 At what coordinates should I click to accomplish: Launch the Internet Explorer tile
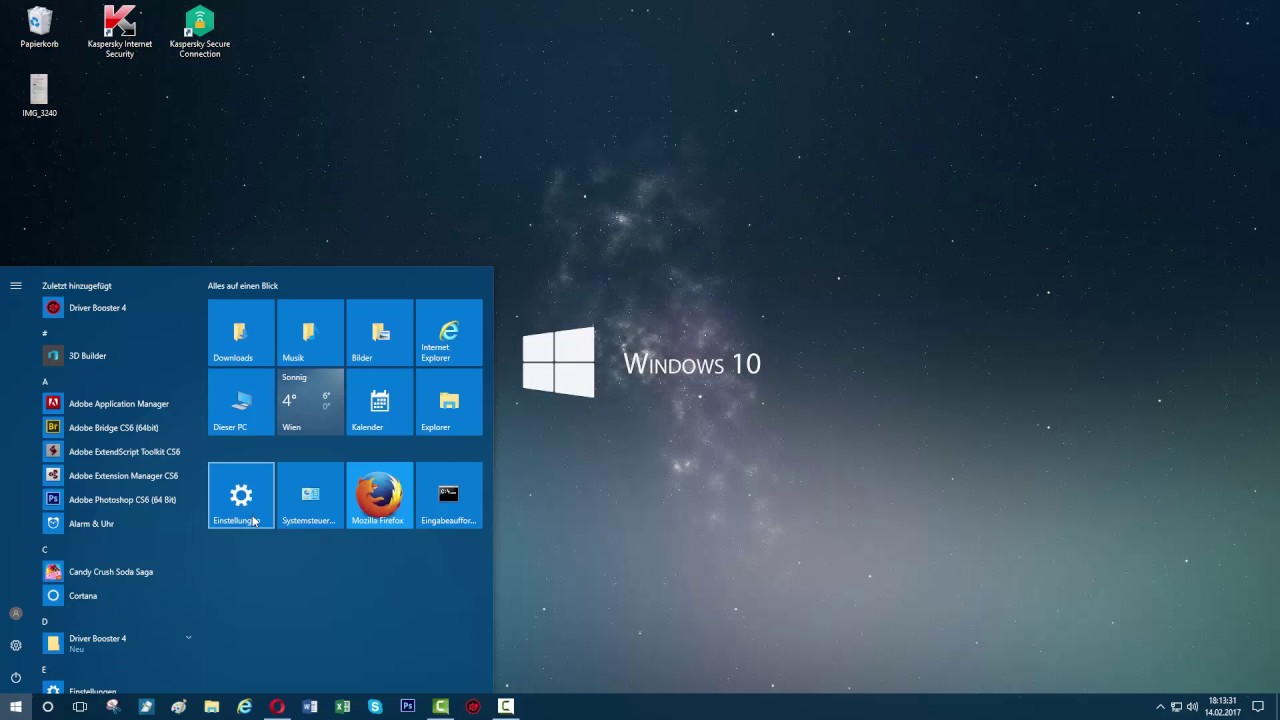[x=449, y=332]
